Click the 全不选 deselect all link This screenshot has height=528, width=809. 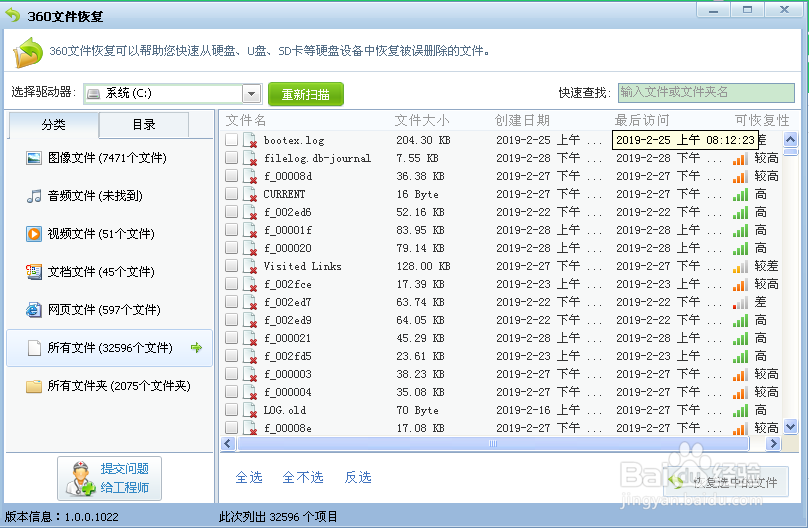click(x=303, y=477)
